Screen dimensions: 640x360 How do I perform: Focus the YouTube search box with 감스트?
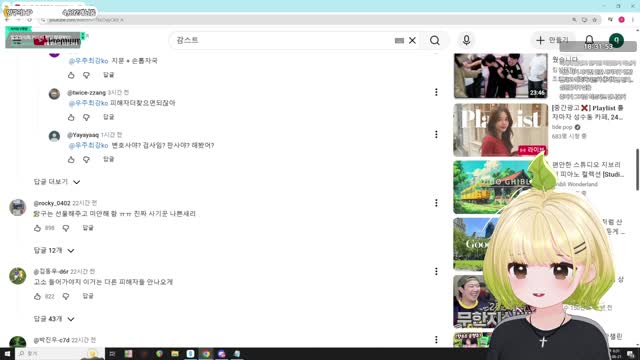point(284,40)
